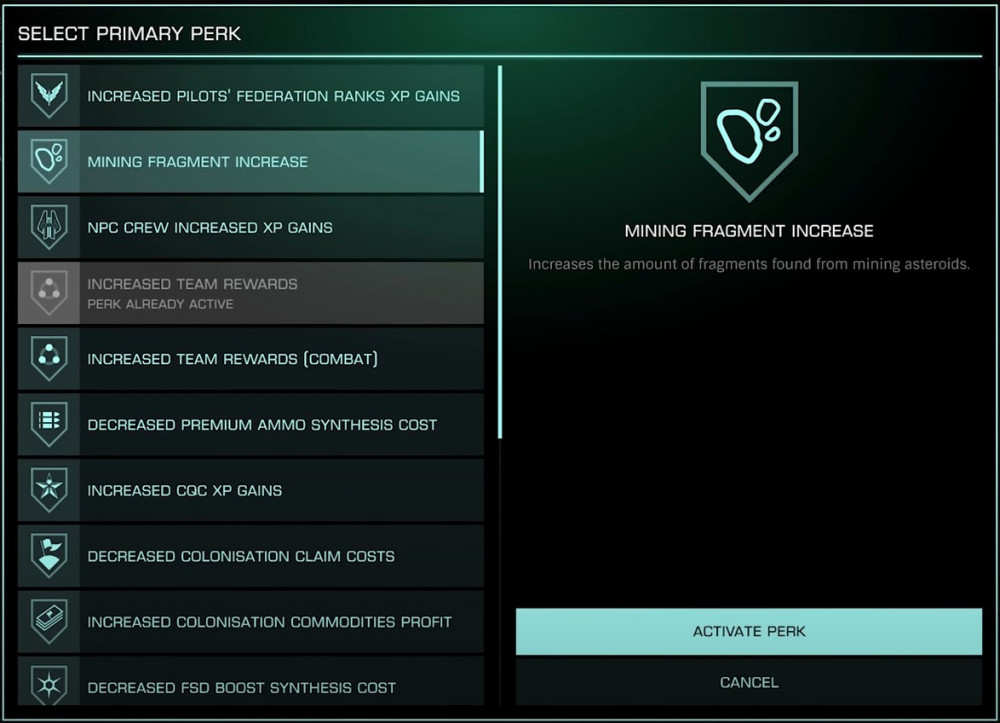Viewport: 1000px width, 723px height.
Task: Click the perk list vertical scrollbar
Action: pos(499,250)
